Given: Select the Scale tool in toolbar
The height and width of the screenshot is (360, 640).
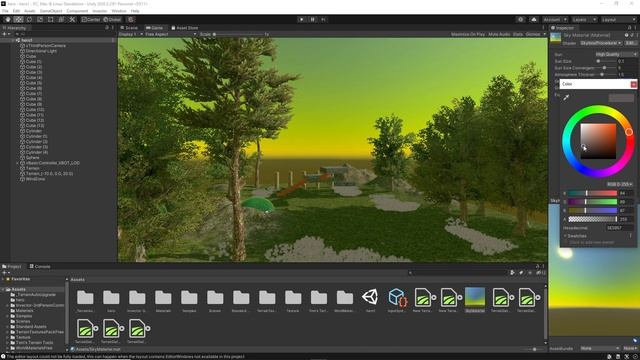Looking at the screenshot, I should click(40, 19).
